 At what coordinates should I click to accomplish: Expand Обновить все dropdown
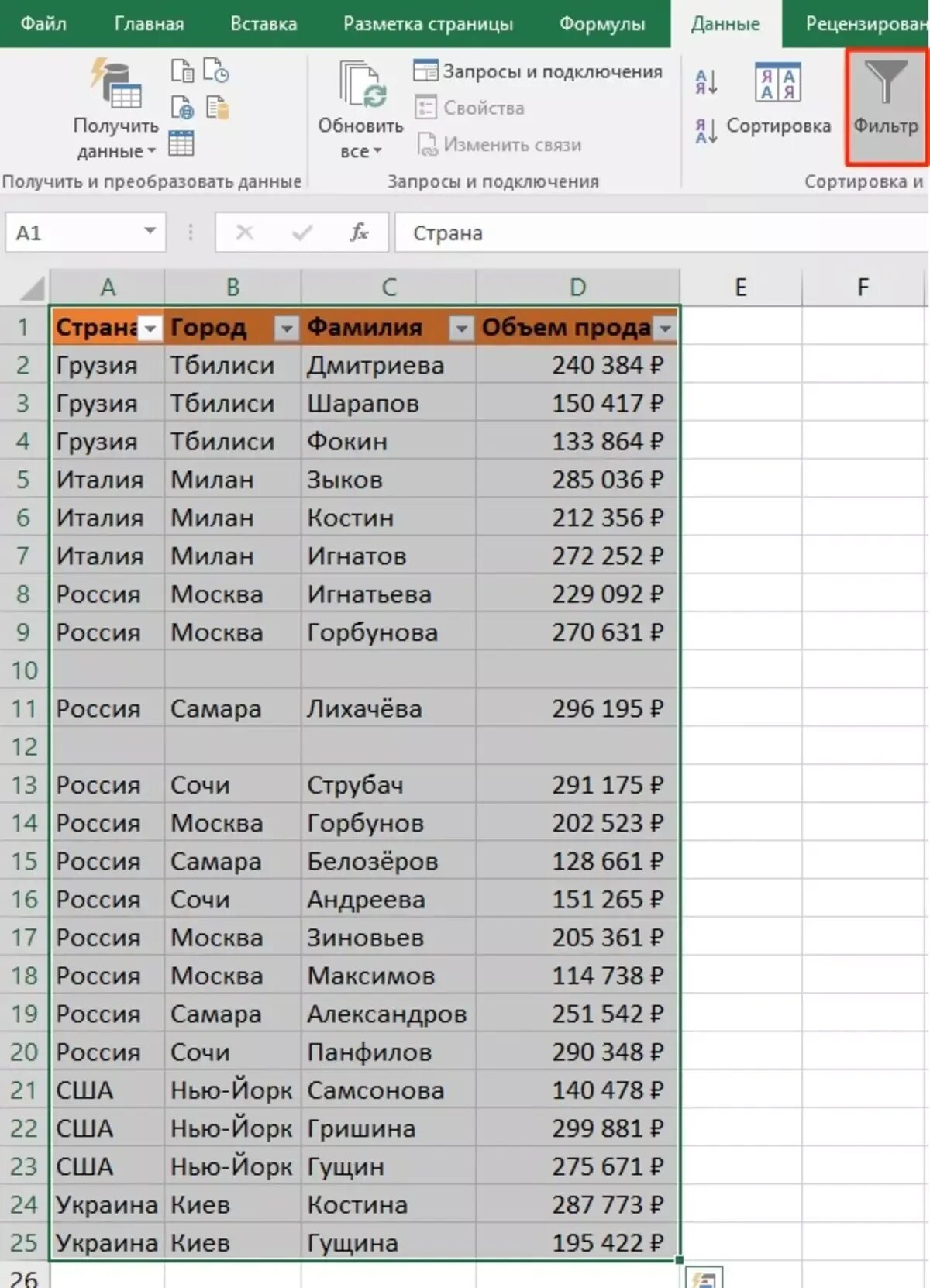pos(361,152)
